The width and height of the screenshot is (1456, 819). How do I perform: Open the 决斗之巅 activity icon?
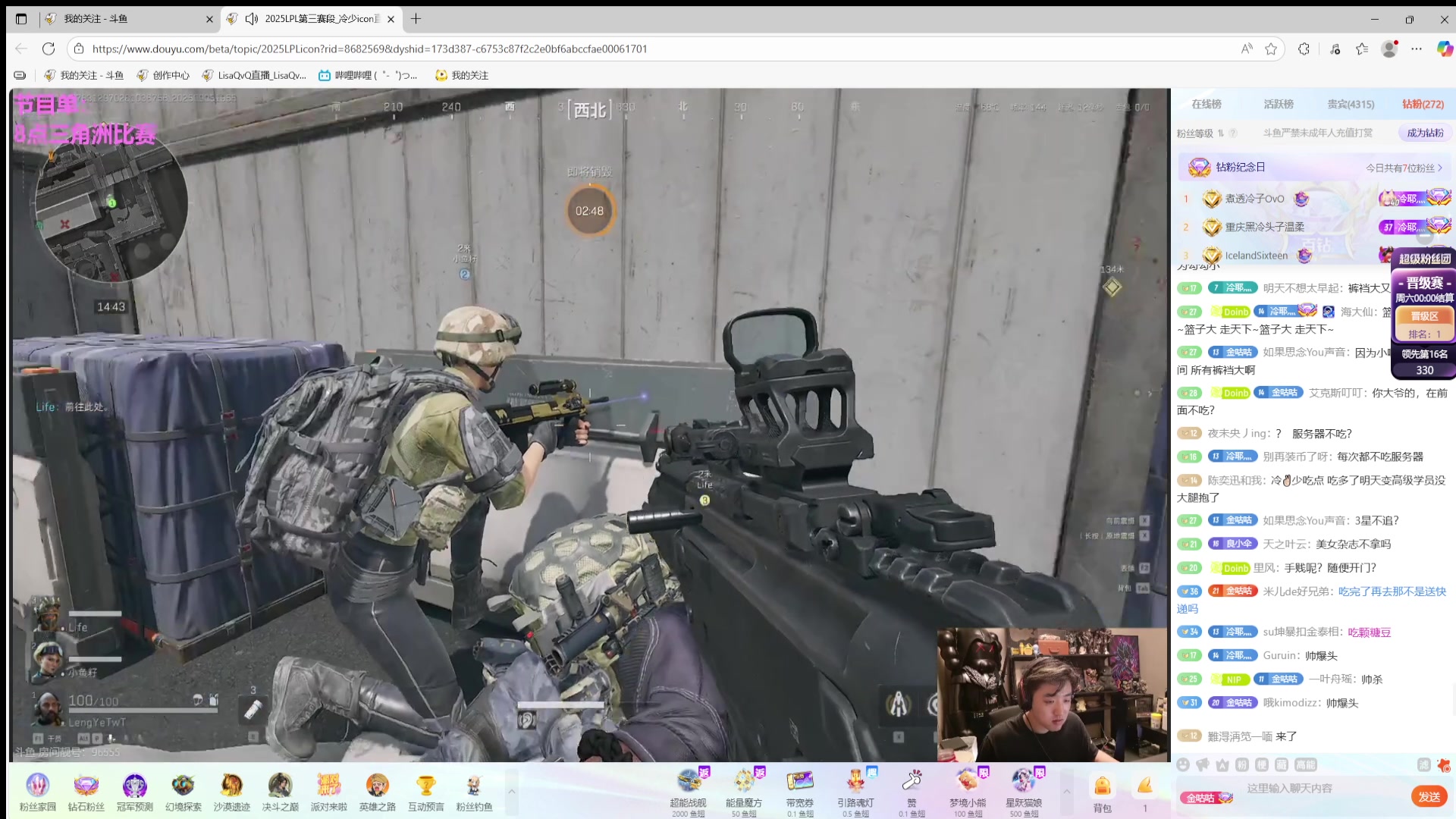[280, 791]
